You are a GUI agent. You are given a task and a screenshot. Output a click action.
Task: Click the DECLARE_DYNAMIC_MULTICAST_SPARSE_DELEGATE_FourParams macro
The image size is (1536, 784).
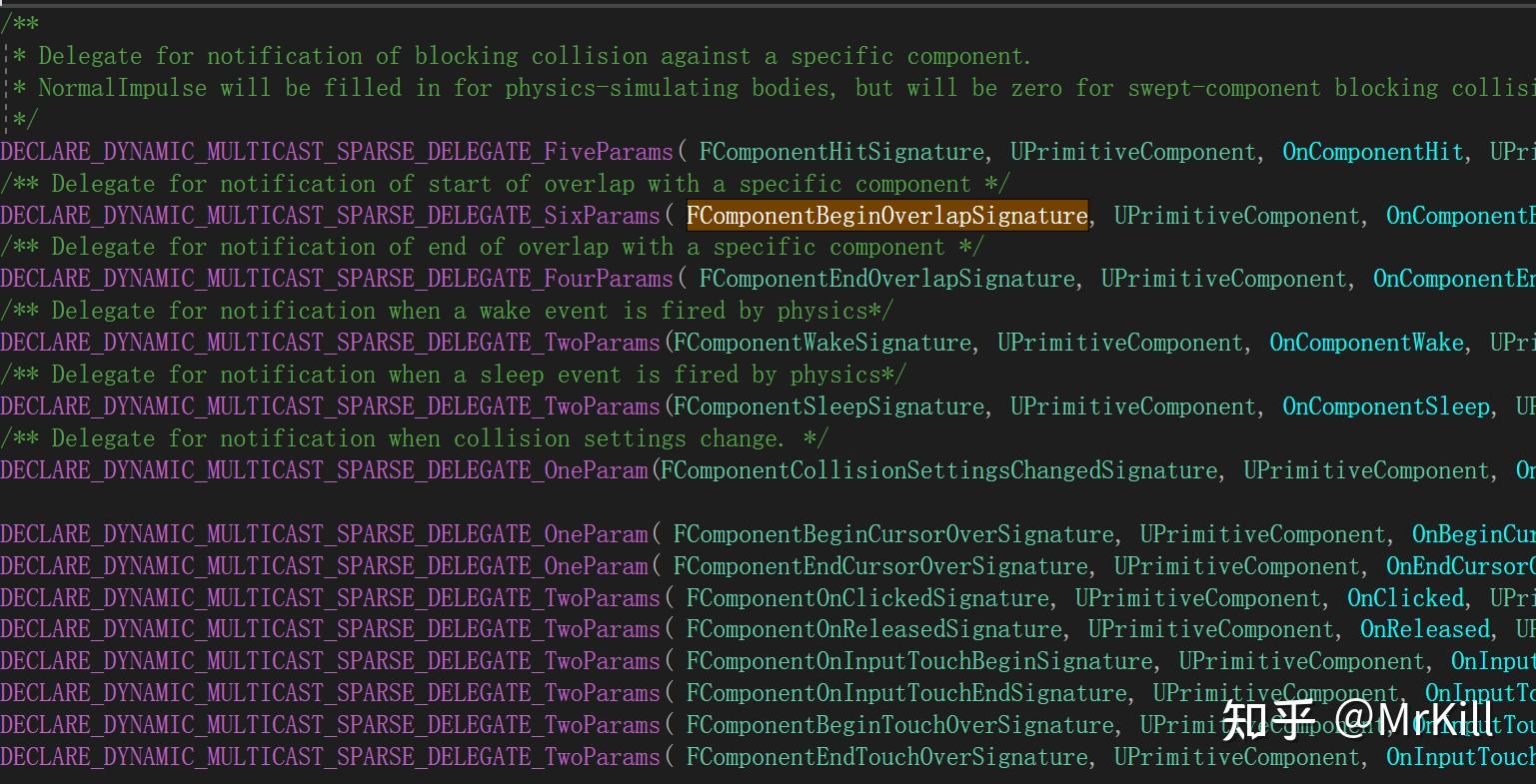click(x=337, y=279)
